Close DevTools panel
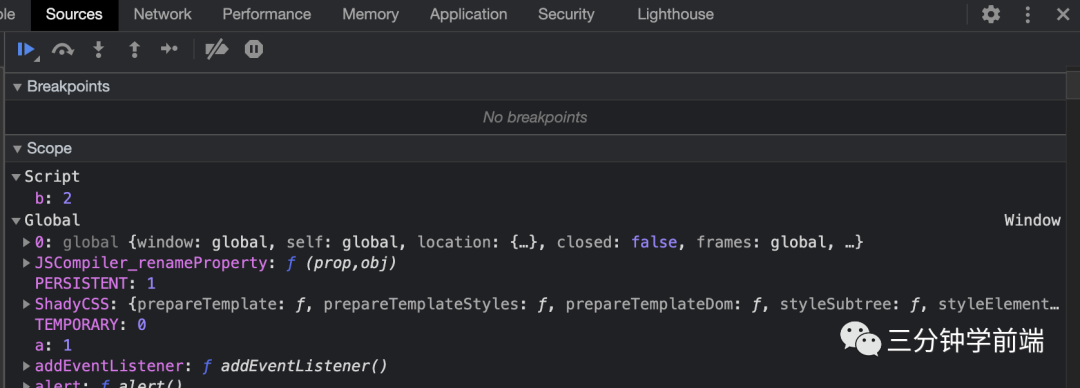Viewport: 1080px width, 388px height. (x=1063, y=14)
